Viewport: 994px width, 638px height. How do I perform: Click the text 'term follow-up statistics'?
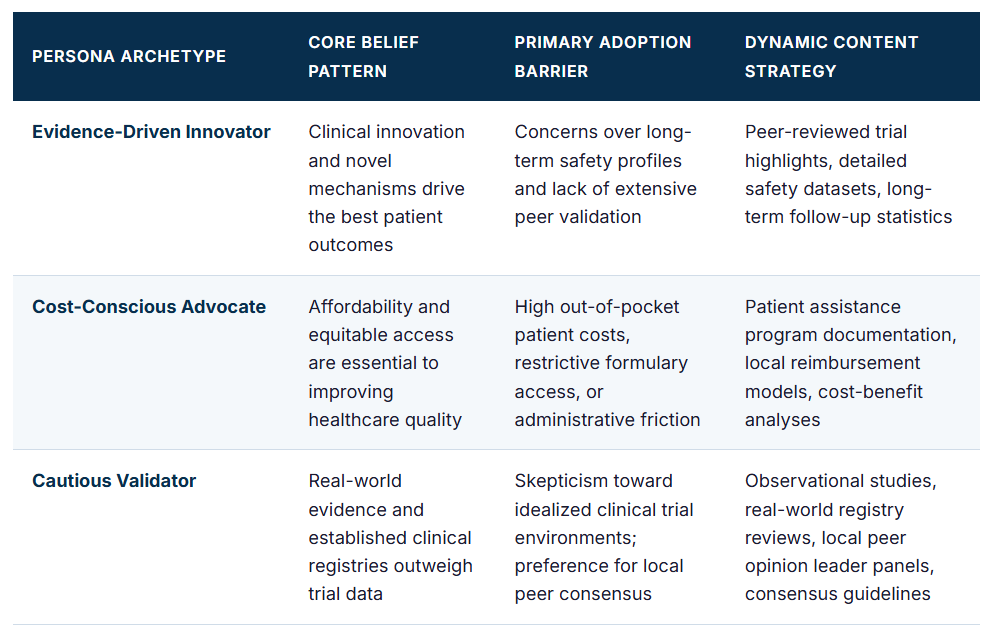(848, 217)
